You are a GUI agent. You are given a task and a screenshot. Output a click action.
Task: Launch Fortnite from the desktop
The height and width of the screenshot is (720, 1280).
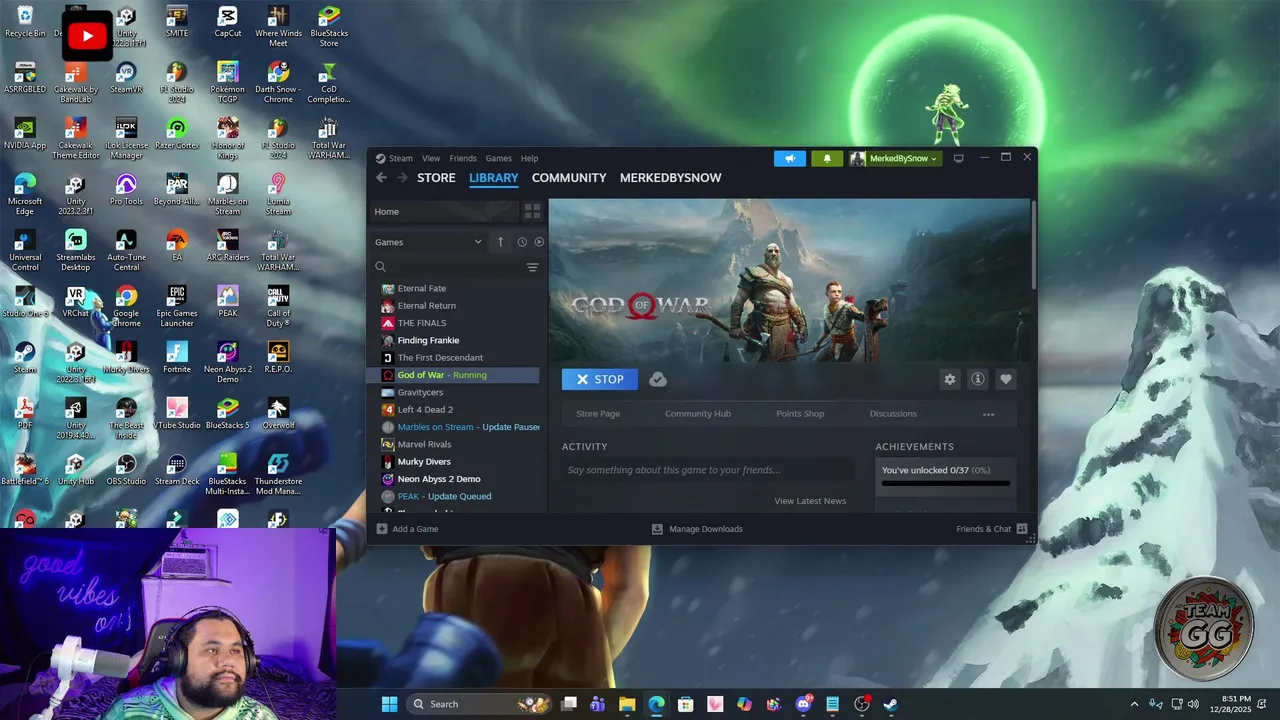pos(177,357)
